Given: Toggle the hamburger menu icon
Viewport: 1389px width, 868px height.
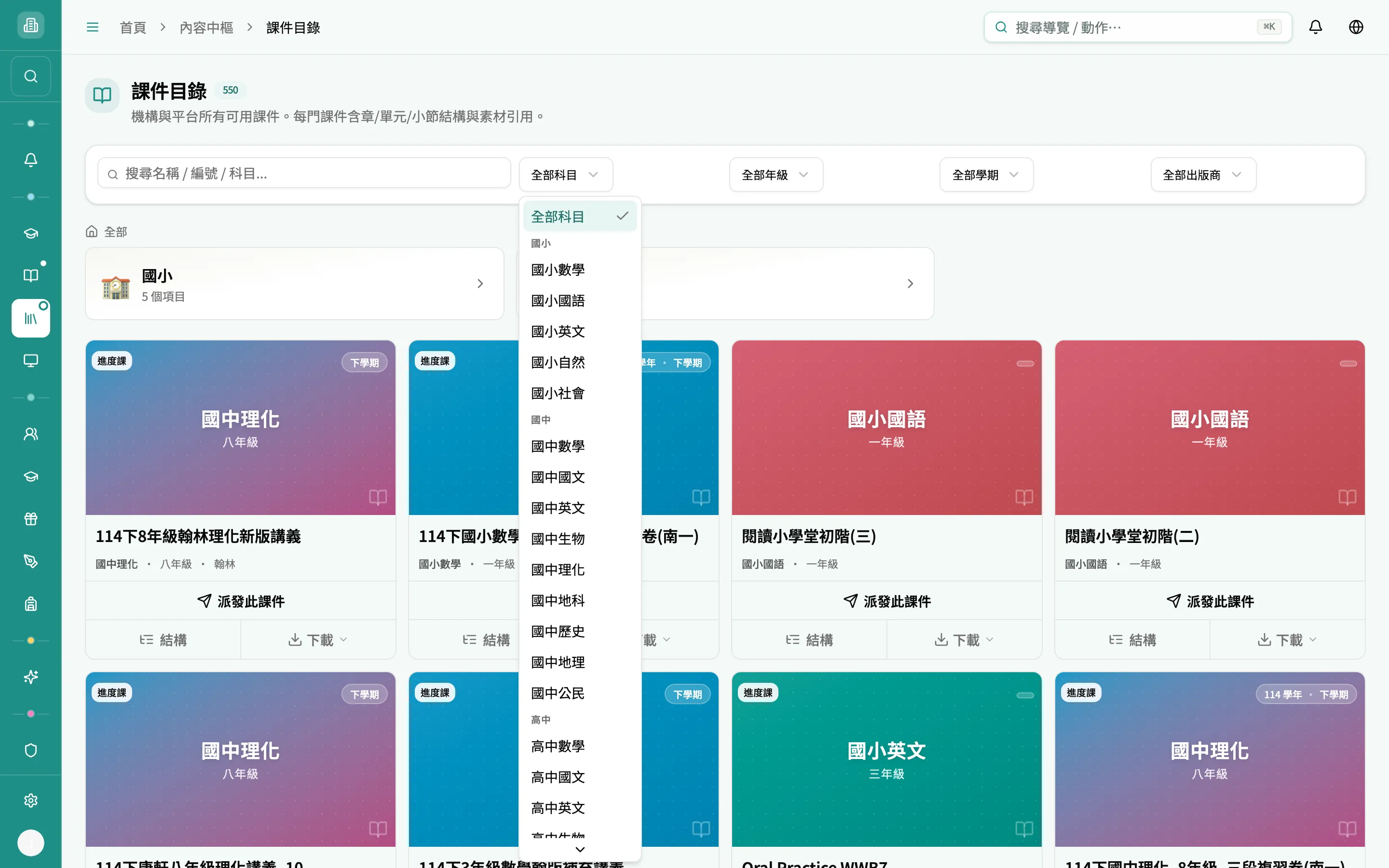Looking at the screenshot, I should click(x=93, y=27).
